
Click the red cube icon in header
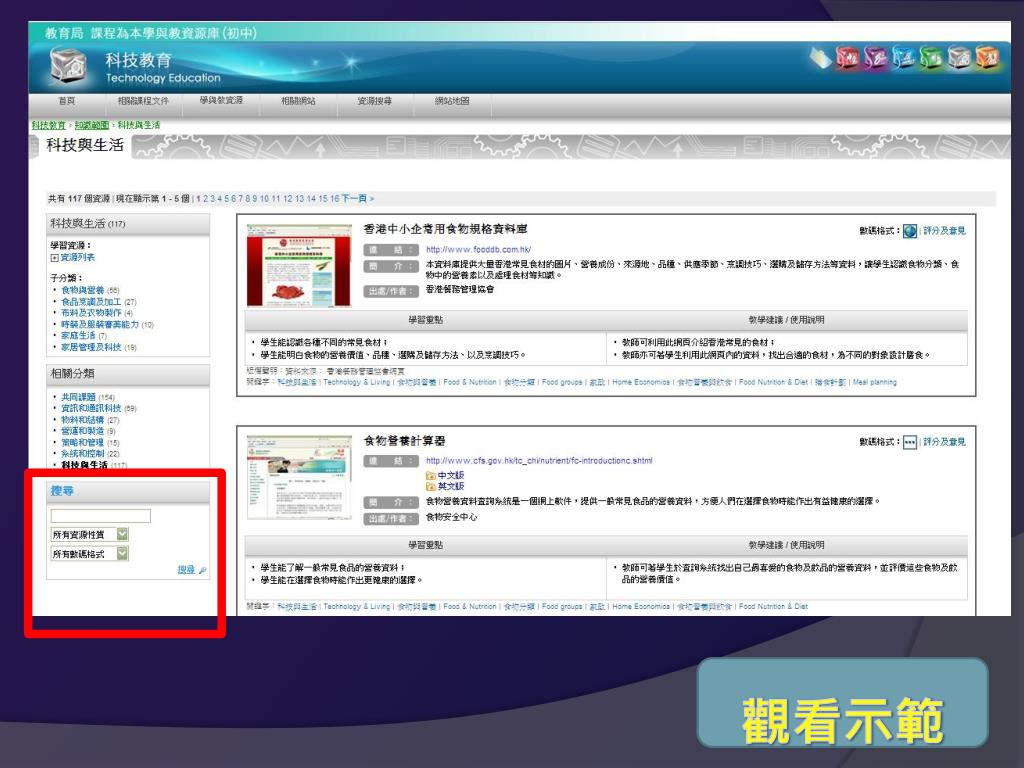848,57
